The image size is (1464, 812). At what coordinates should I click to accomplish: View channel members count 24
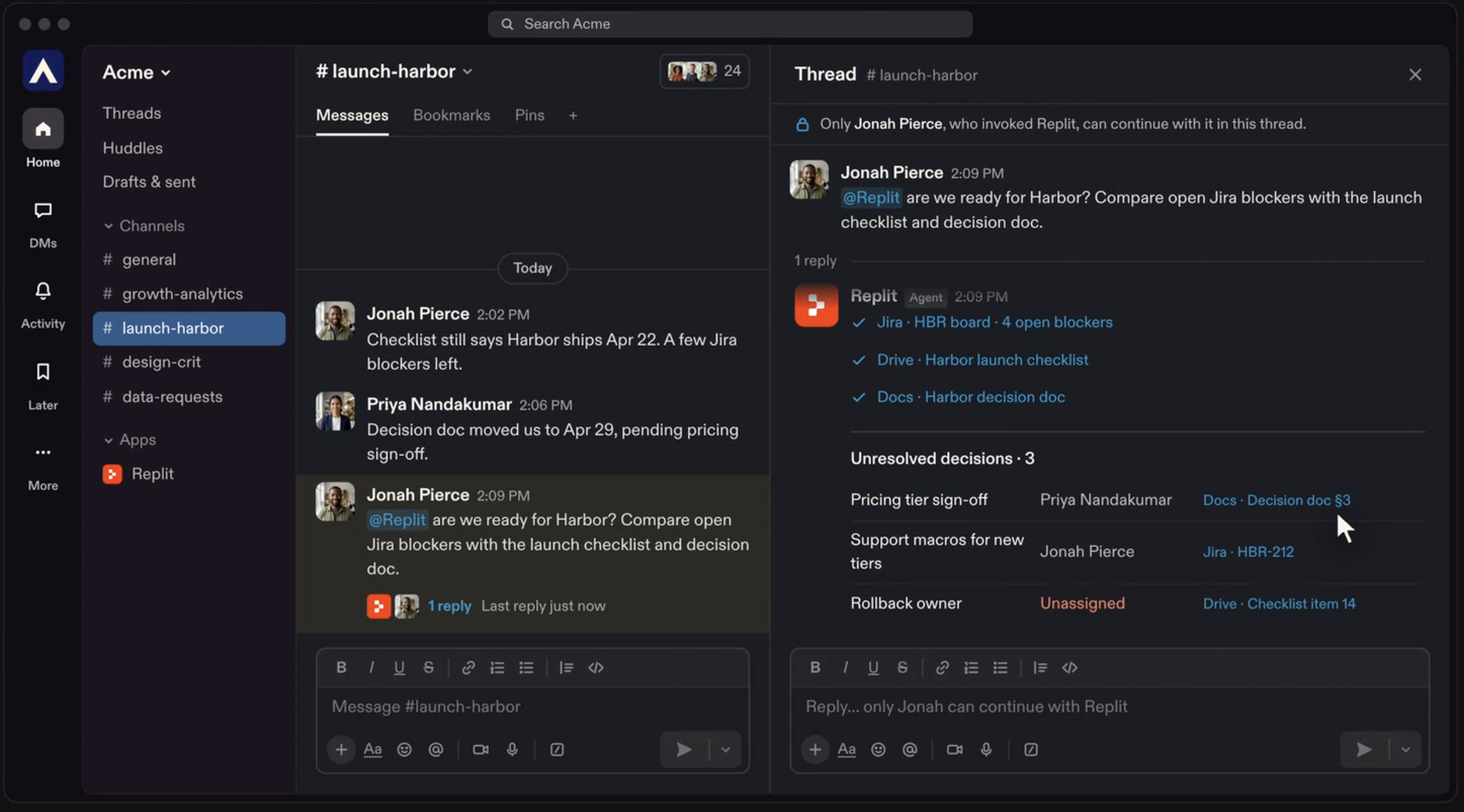[704, 71]
